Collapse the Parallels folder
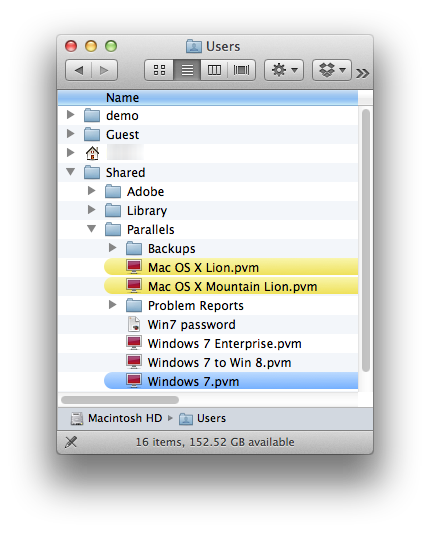Image resolution: width=430 pixels, height=533 pixels. click(x=92, y=229)
